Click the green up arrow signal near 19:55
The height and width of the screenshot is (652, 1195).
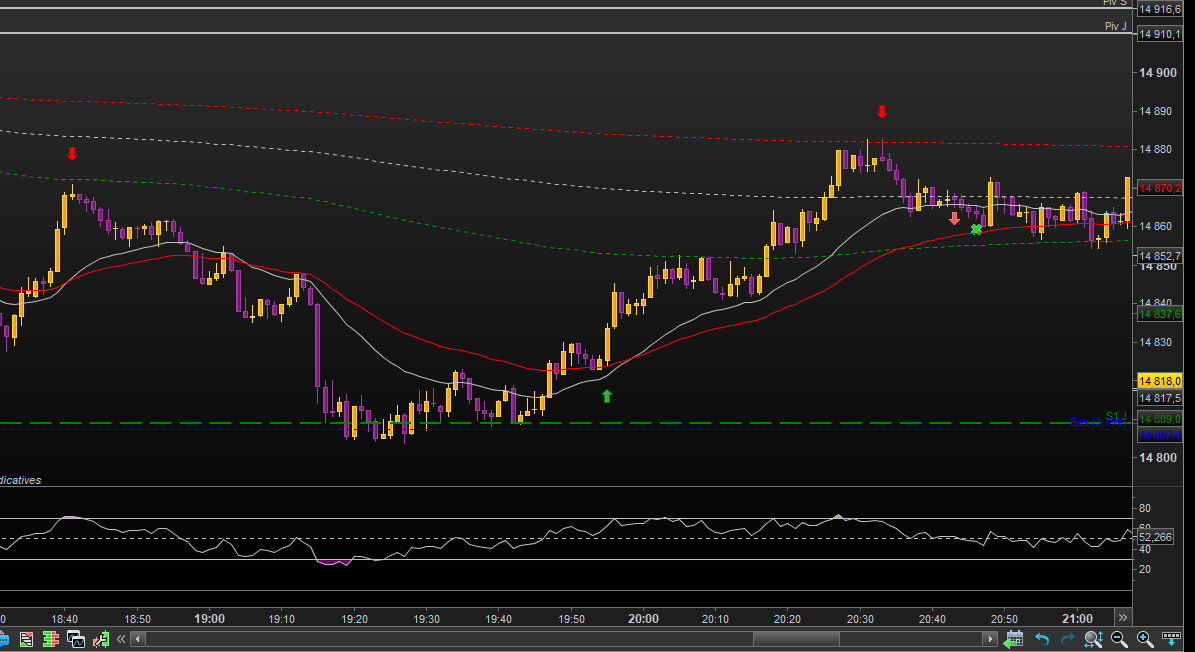(x=607, y=395)
